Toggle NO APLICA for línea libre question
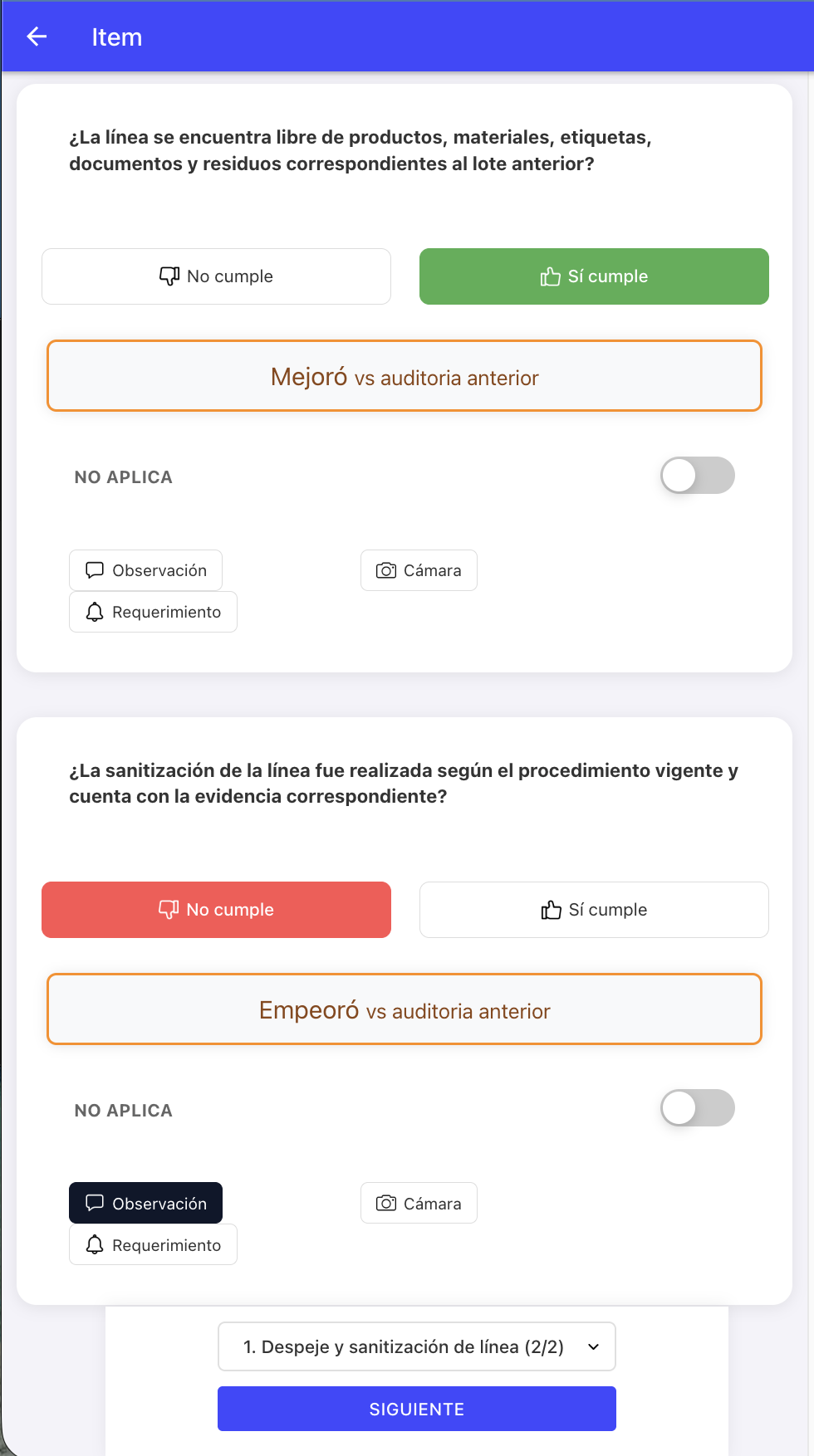The height and width of the screenshot is (1456, 814). pos(698,476)
